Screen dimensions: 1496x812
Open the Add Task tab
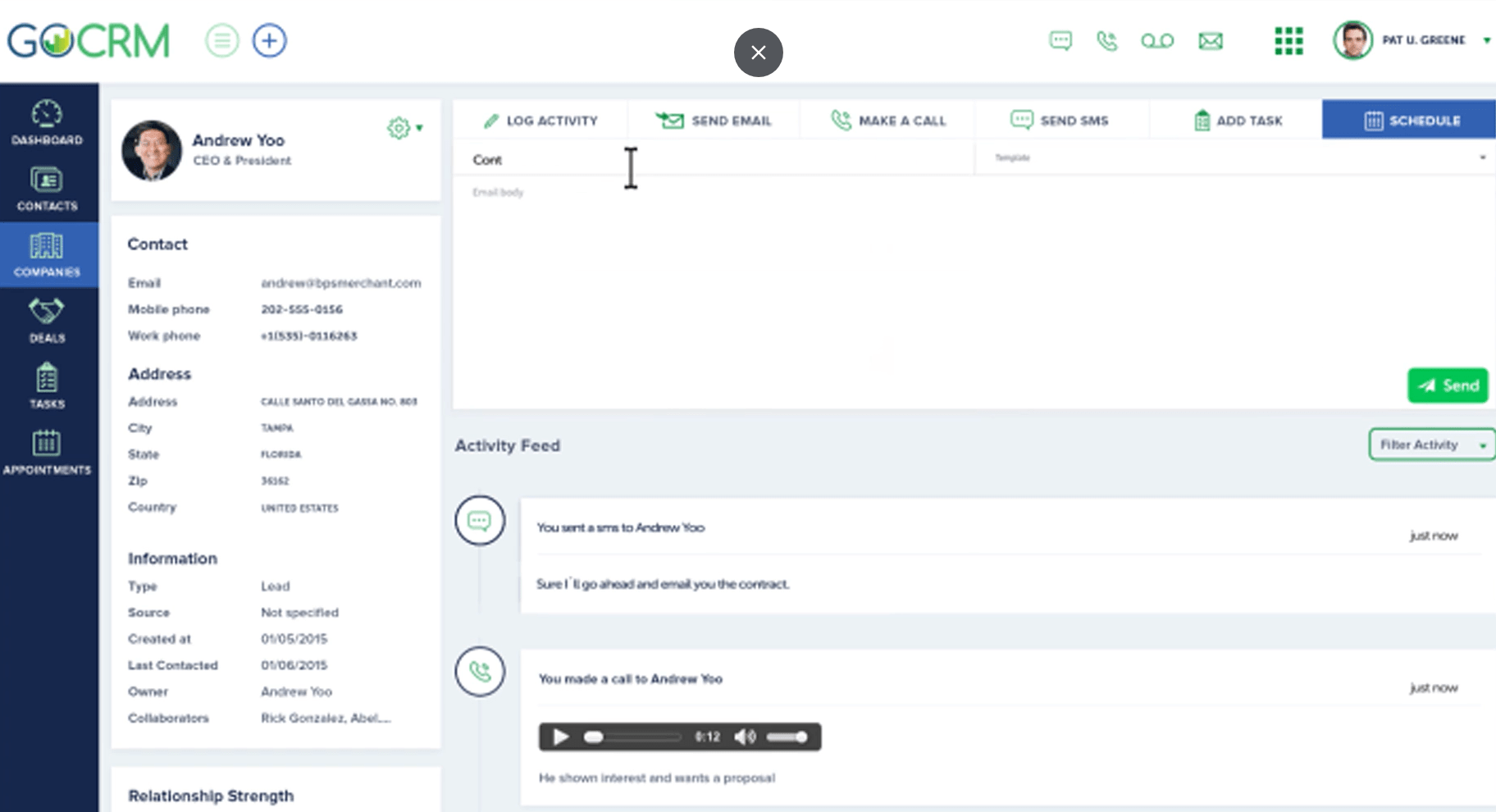[x=1238, y=120]
